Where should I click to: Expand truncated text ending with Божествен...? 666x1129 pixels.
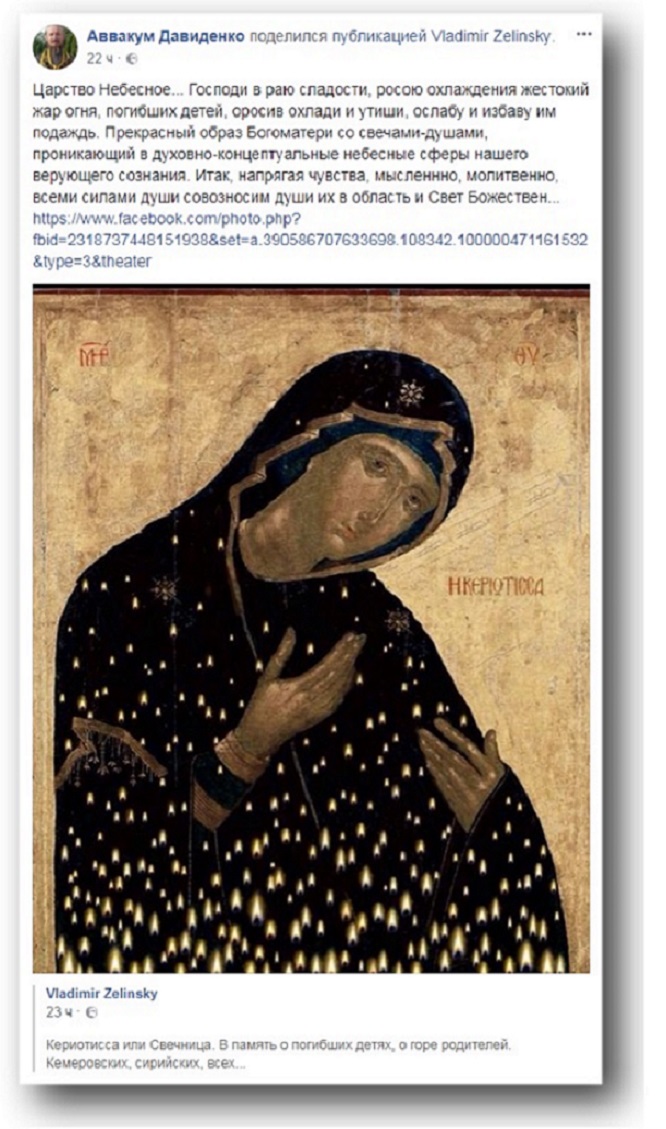(x=551, y=197)
